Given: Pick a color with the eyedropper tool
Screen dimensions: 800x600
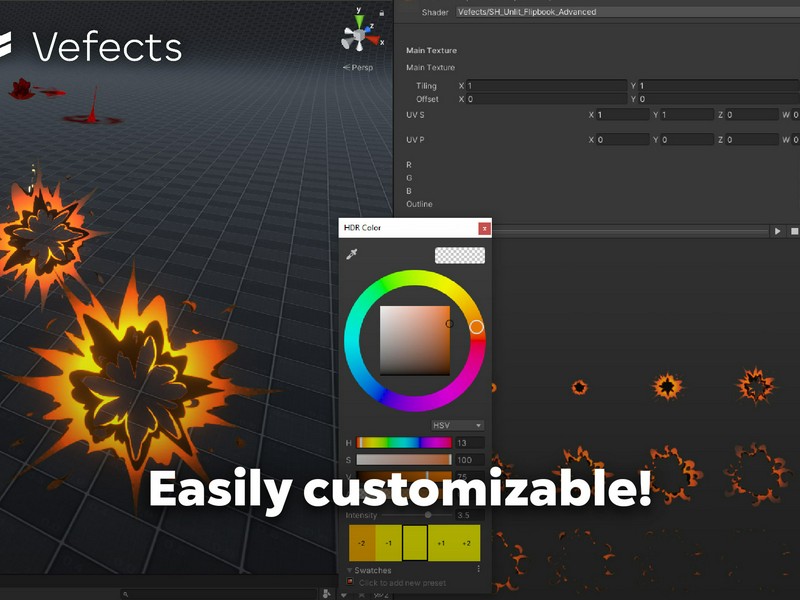Looking at the screenshot, I should (x=352, y=254).
